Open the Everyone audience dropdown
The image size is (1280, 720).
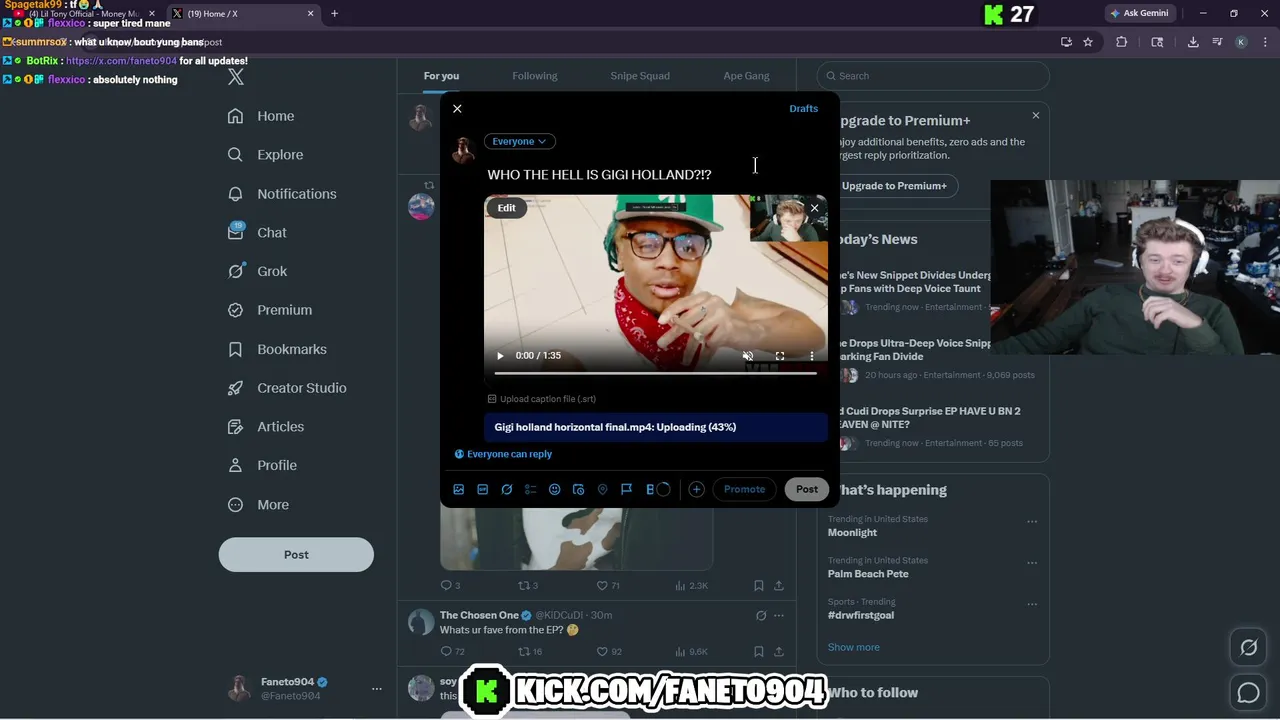[x=519, y=141]
